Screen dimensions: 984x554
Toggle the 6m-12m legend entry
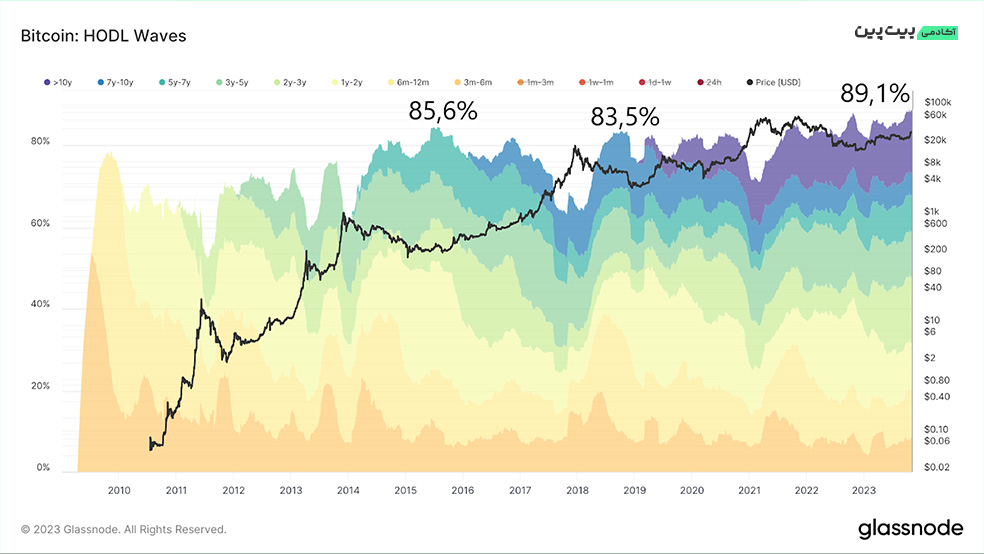tap(409, 82)
